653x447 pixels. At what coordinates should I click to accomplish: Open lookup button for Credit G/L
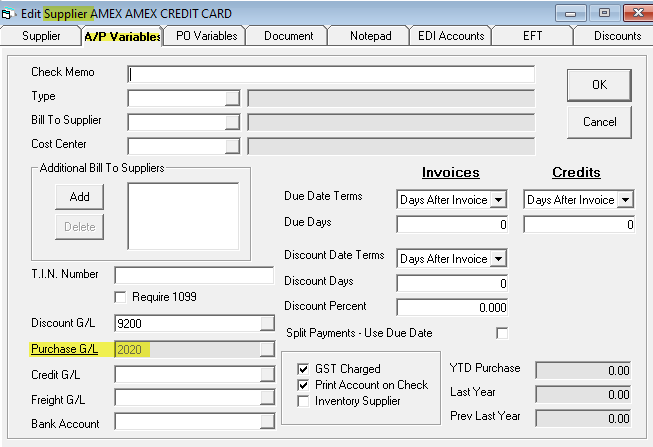(x=267, y=375)
